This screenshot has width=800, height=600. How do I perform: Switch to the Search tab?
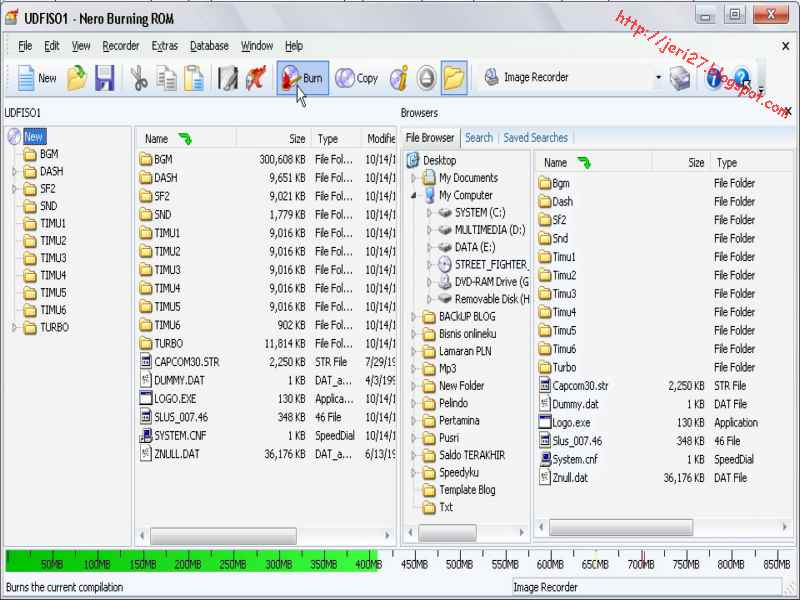click(x=480, y=137)
